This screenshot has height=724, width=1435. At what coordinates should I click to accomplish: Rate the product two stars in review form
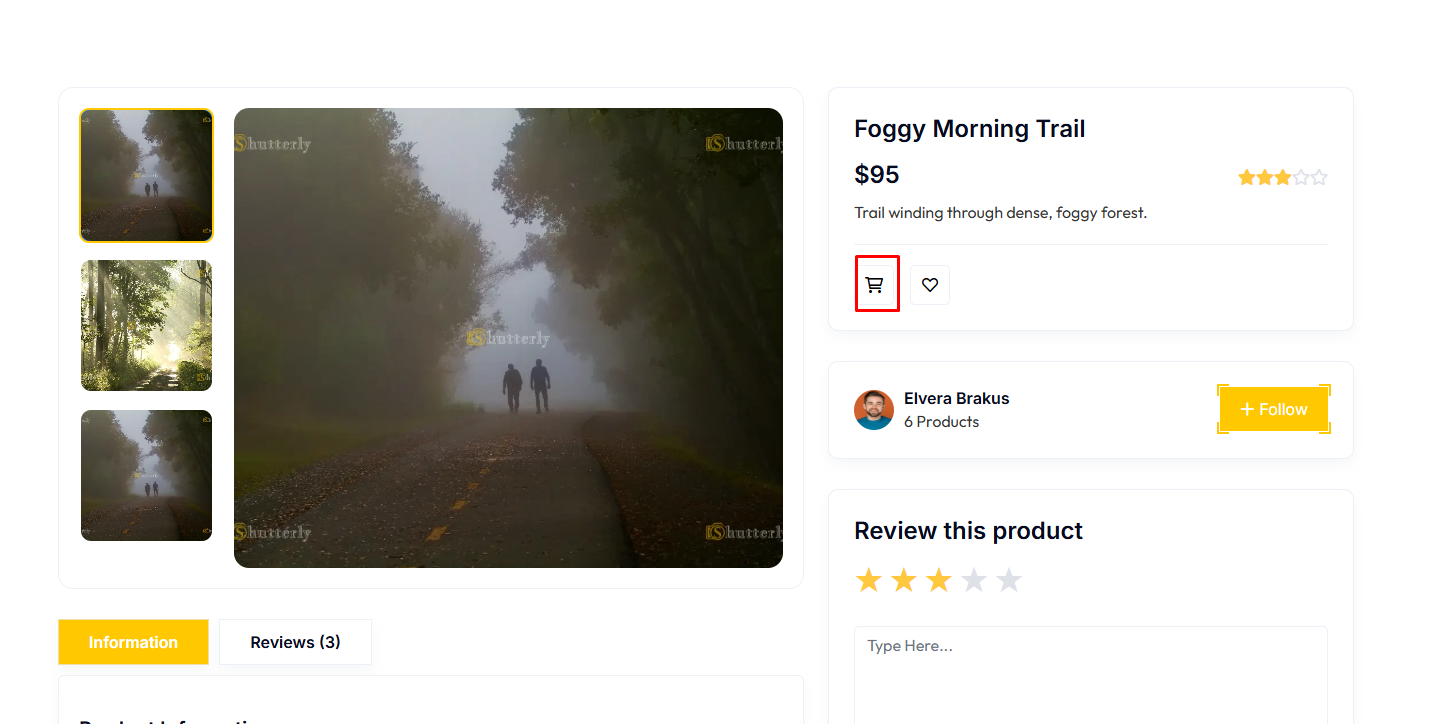coord(904,580)
